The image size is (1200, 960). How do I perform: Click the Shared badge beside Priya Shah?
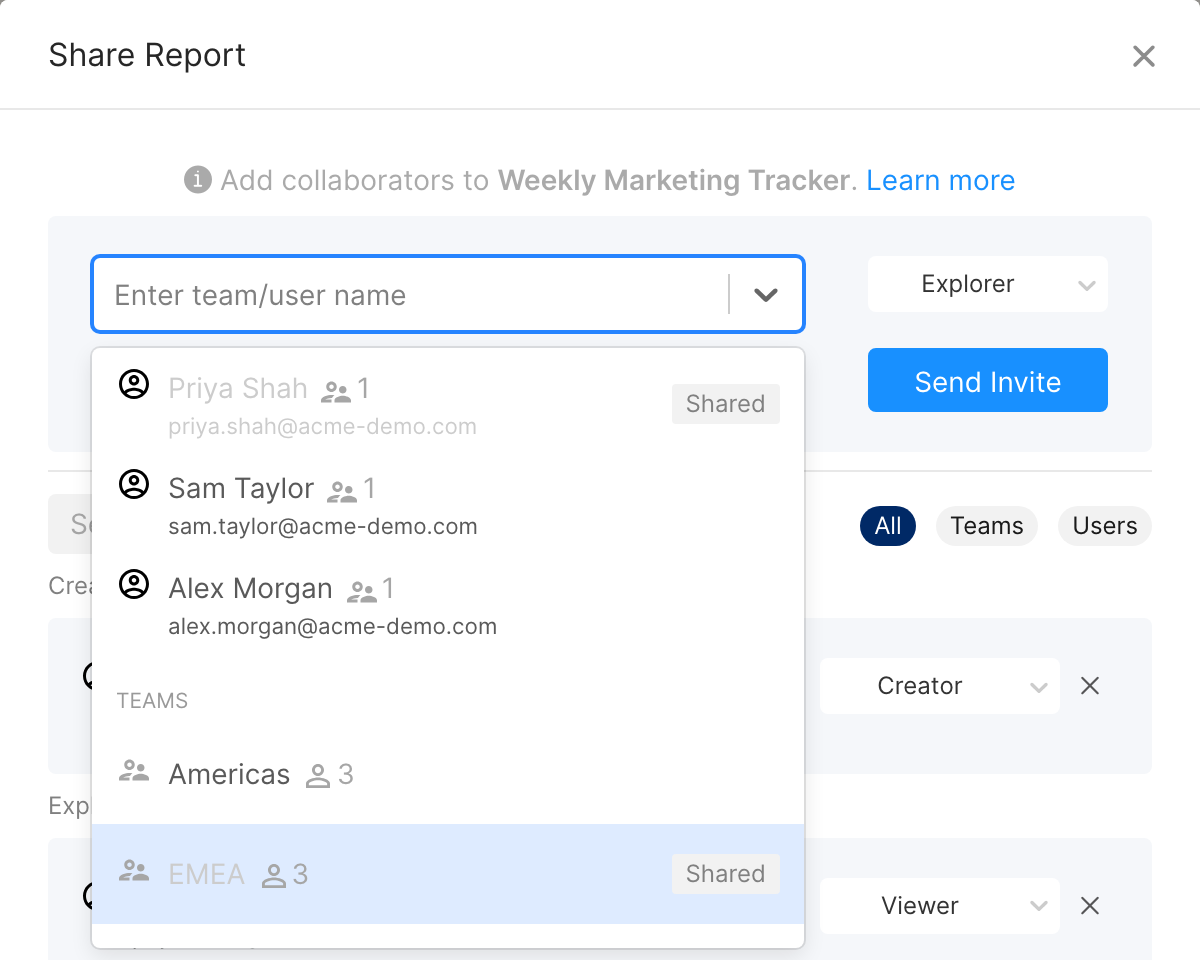point(725,404)
